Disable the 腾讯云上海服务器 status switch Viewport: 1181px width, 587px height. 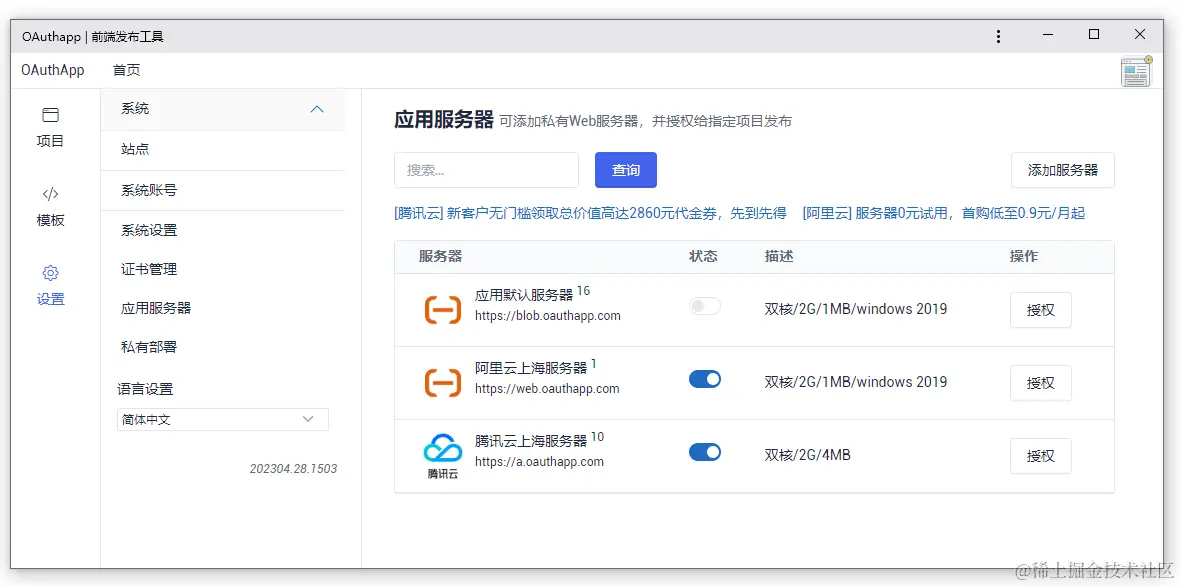tap(705, 452)
